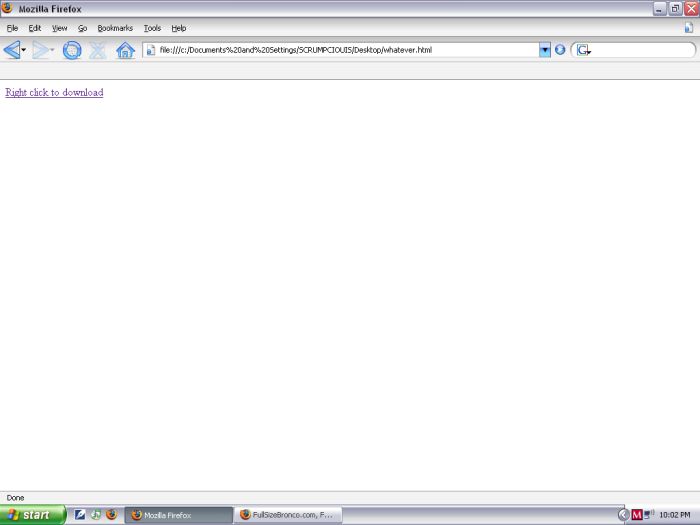The image size is (700, 525).
Task: Open the Forward button history dropdown
Action: click(52, 50)
